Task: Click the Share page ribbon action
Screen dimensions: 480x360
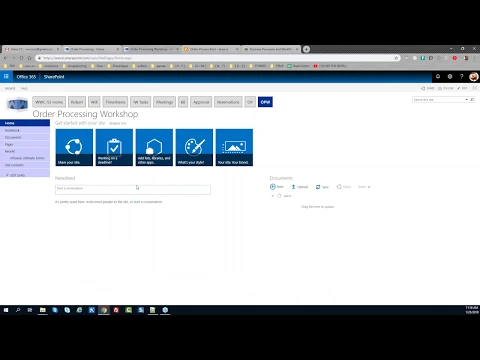Action: [428, 88]
